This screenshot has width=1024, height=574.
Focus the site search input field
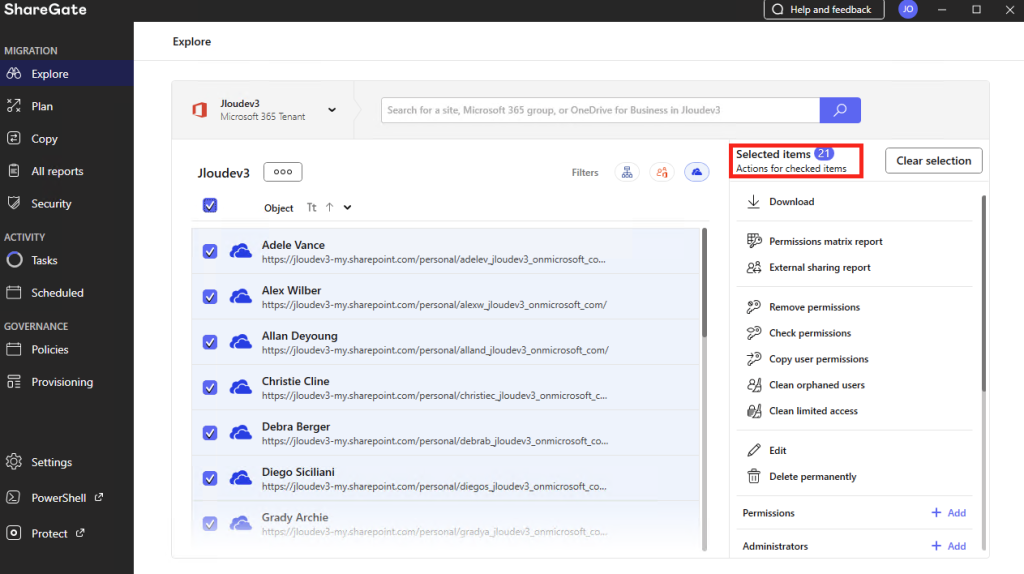click(x=600, y=110)
